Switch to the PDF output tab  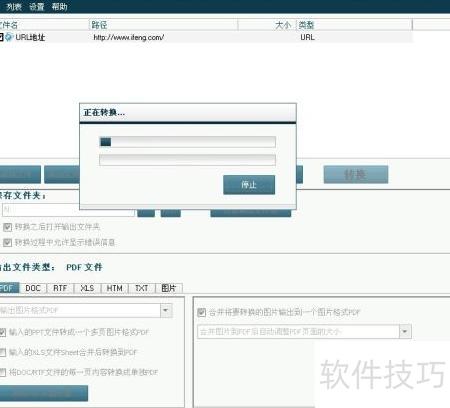9,288
